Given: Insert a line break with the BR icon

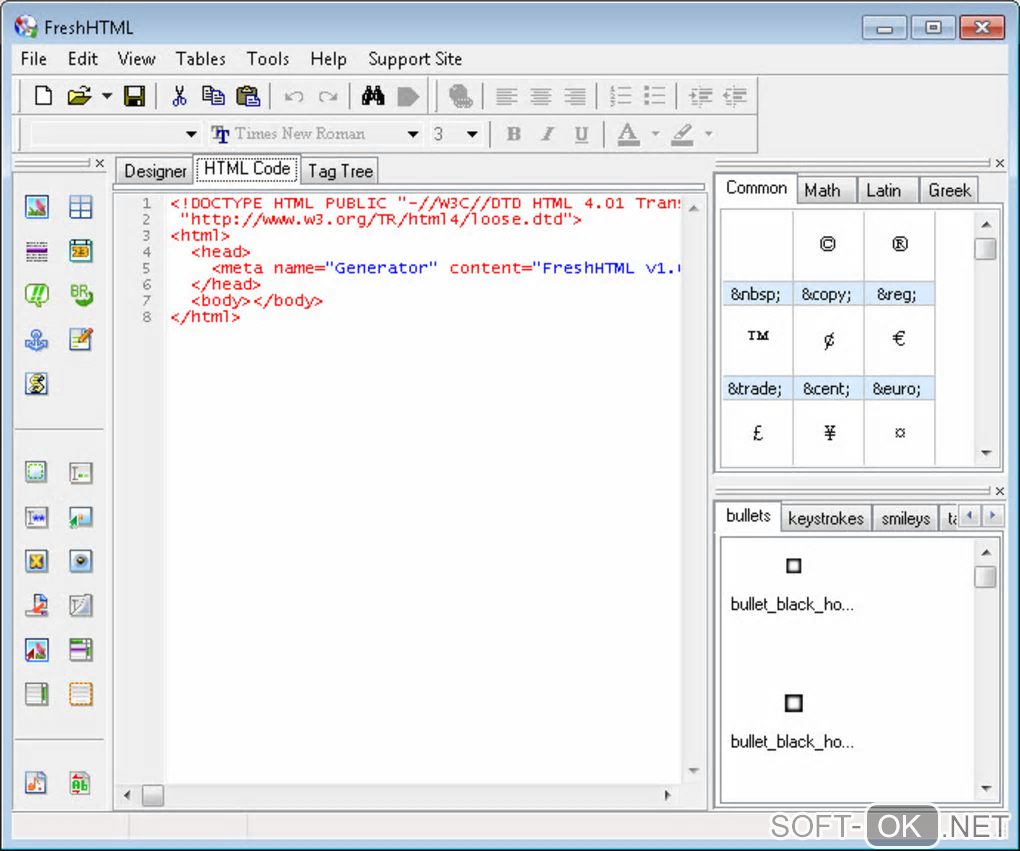Looking at the screenshot, I should [x=81, y=295].
